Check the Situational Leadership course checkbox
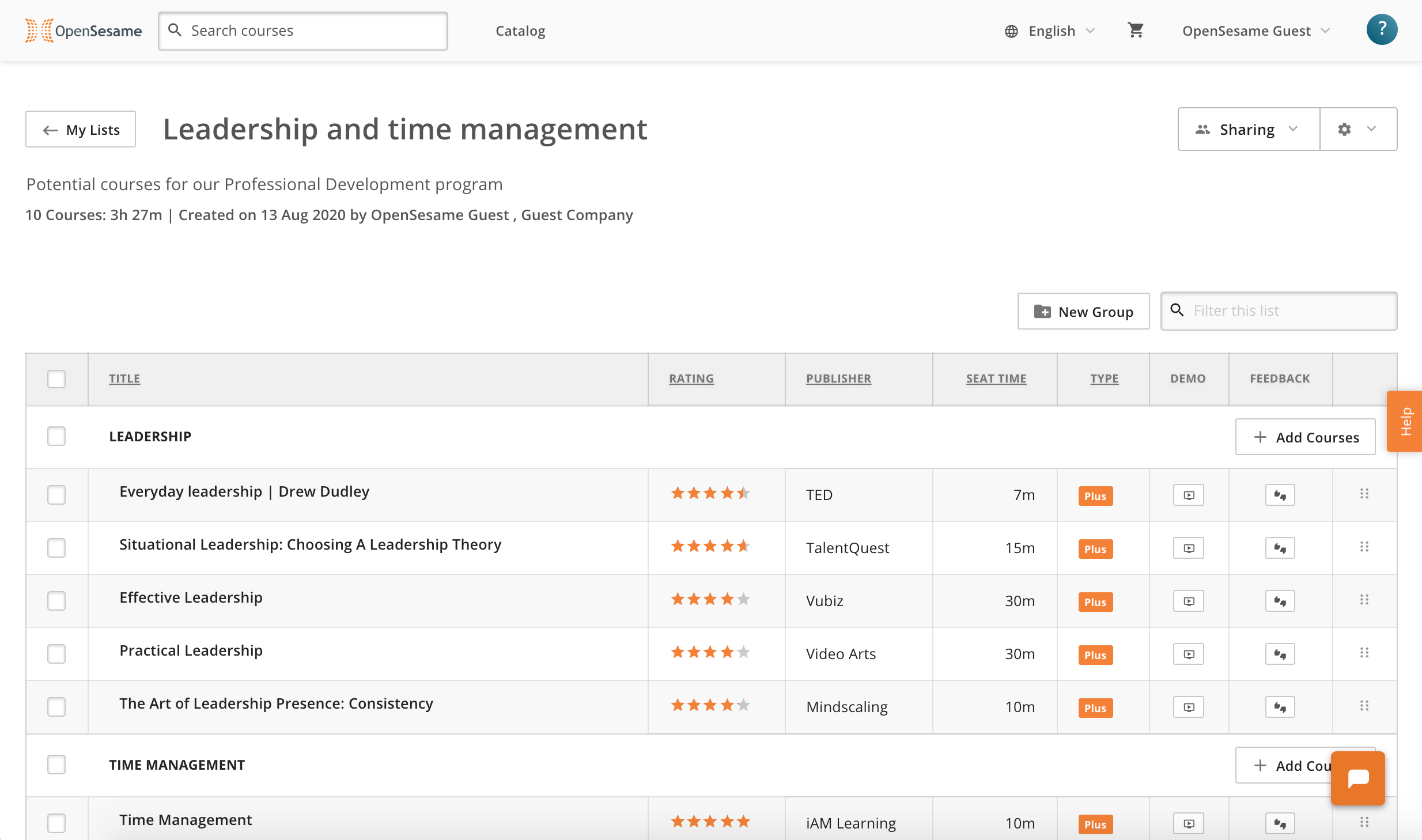 56,548
